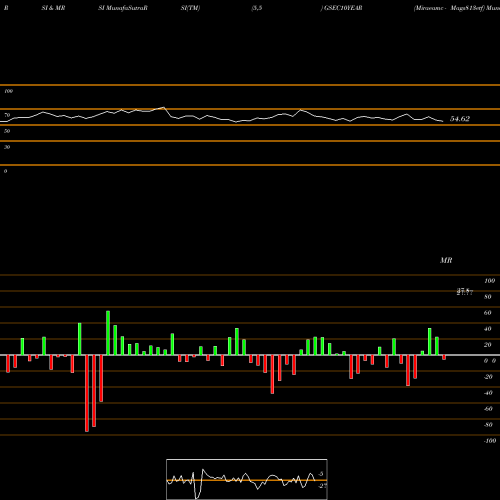Click the RSI value label 54.62
Viewport: 500px width, 500px height.
460,119
